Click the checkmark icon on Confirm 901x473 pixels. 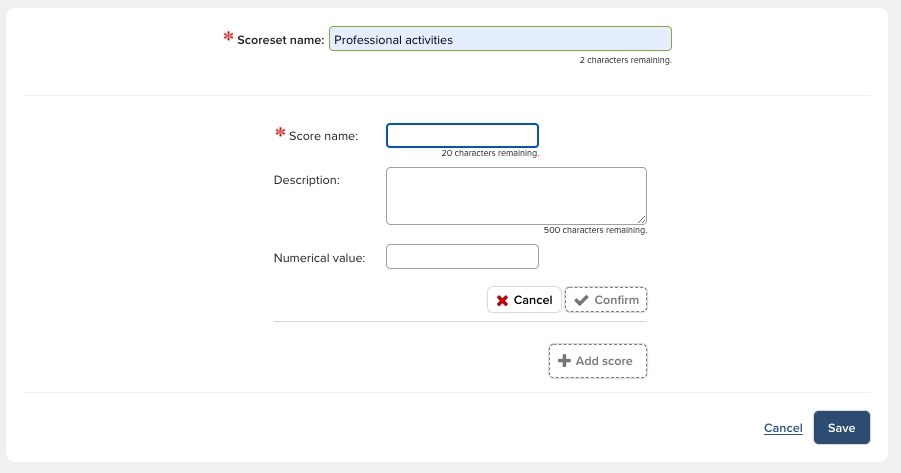tap(581, 300)
